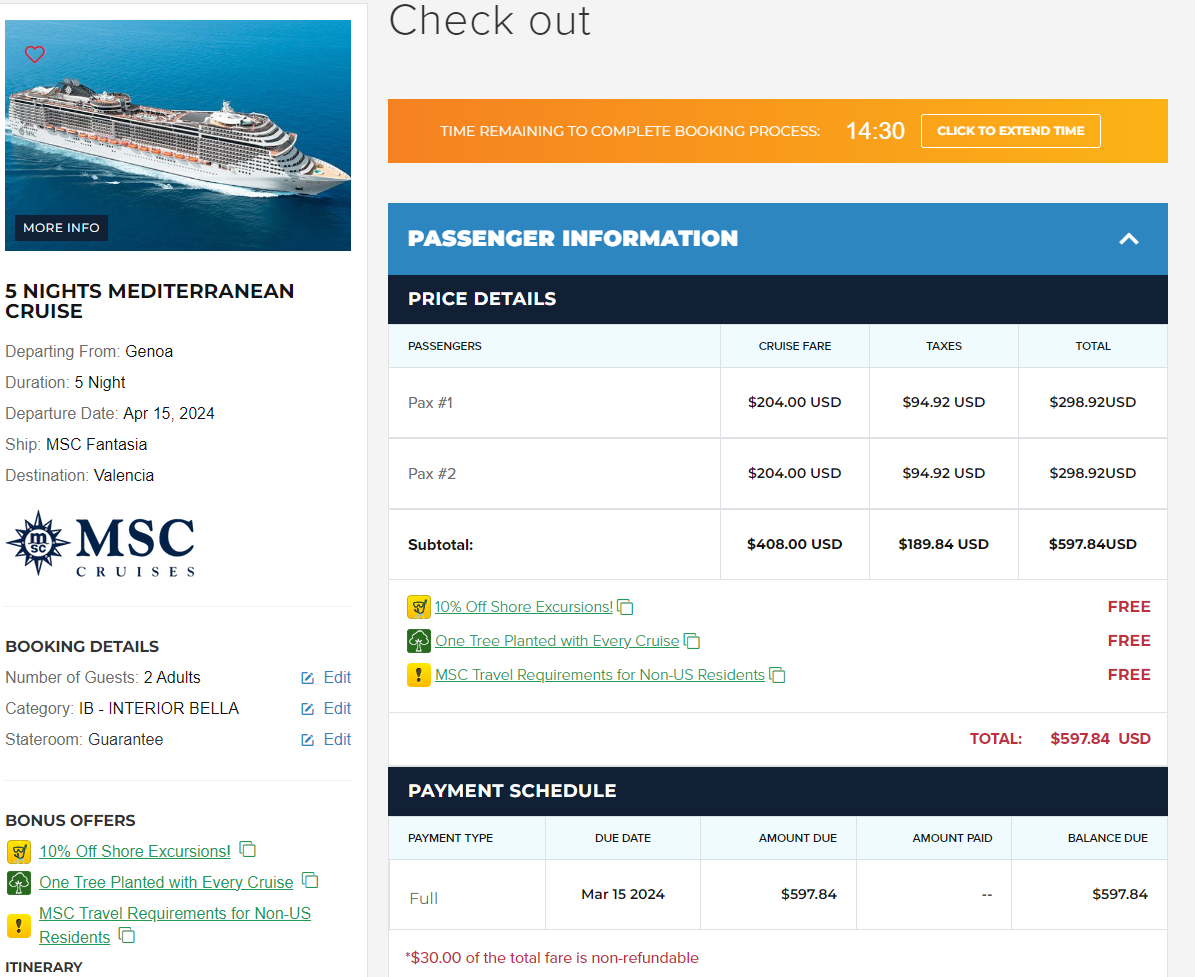Click the Cruise Fare column header
This screenshot has width=1195, height=977.
(x=795, y=346)
